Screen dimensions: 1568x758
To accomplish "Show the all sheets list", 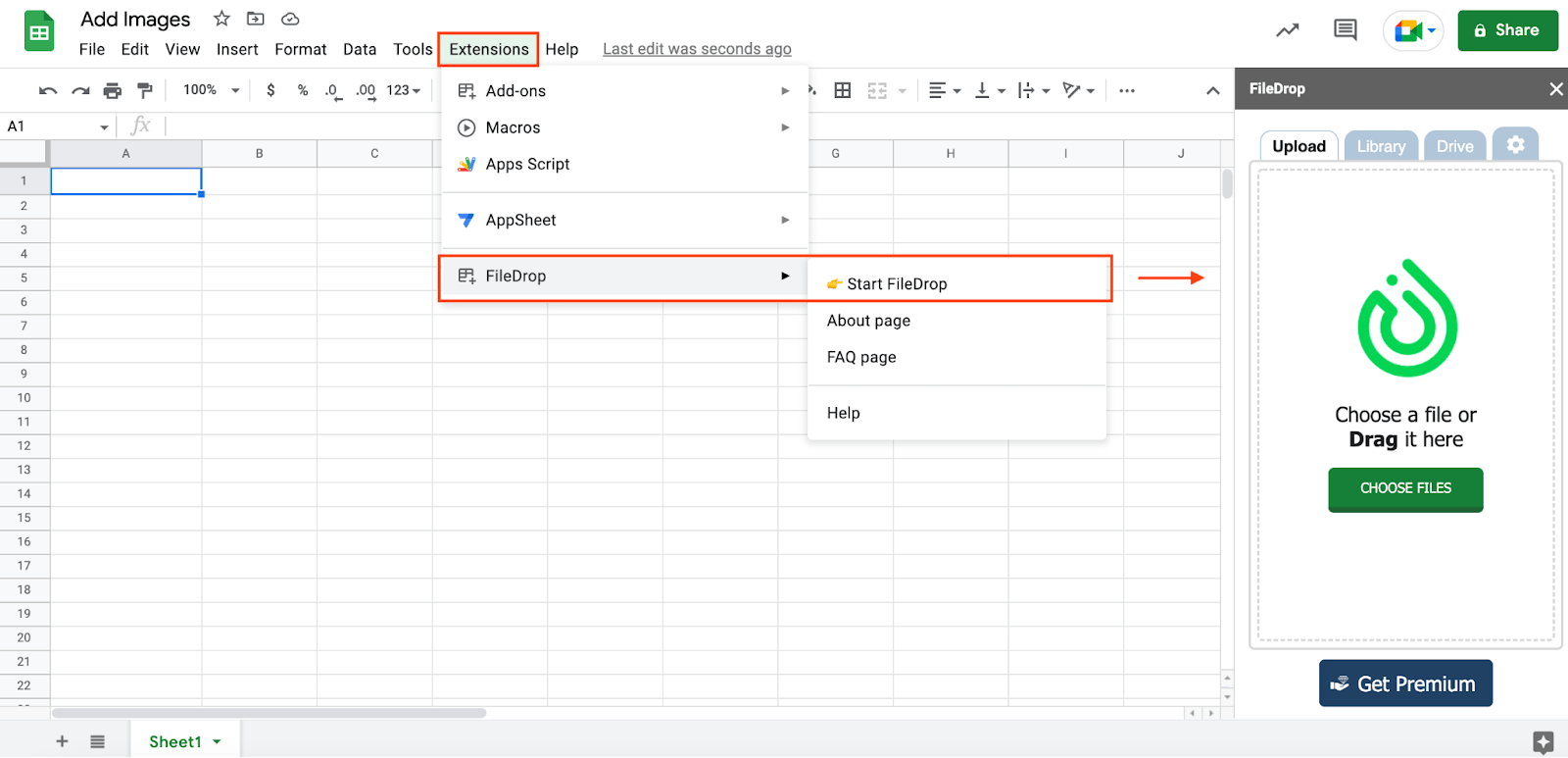I will coord(97,741).
